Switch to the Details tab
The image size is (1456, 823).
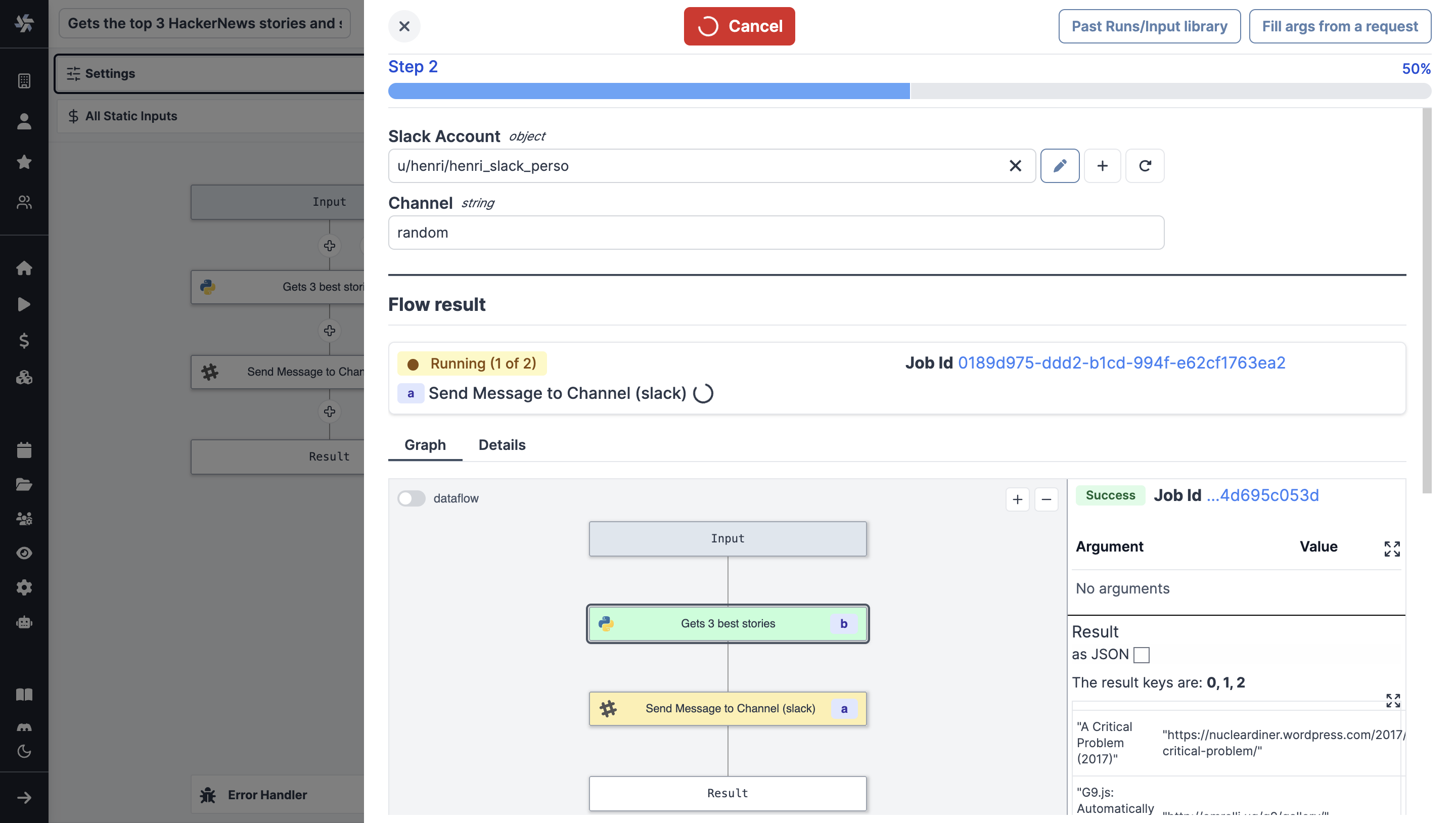[502, 445]
